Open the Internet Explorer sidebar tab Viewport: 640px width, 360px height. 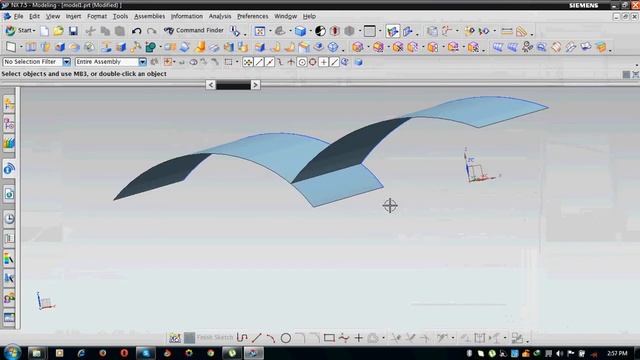tap(9, 194)
